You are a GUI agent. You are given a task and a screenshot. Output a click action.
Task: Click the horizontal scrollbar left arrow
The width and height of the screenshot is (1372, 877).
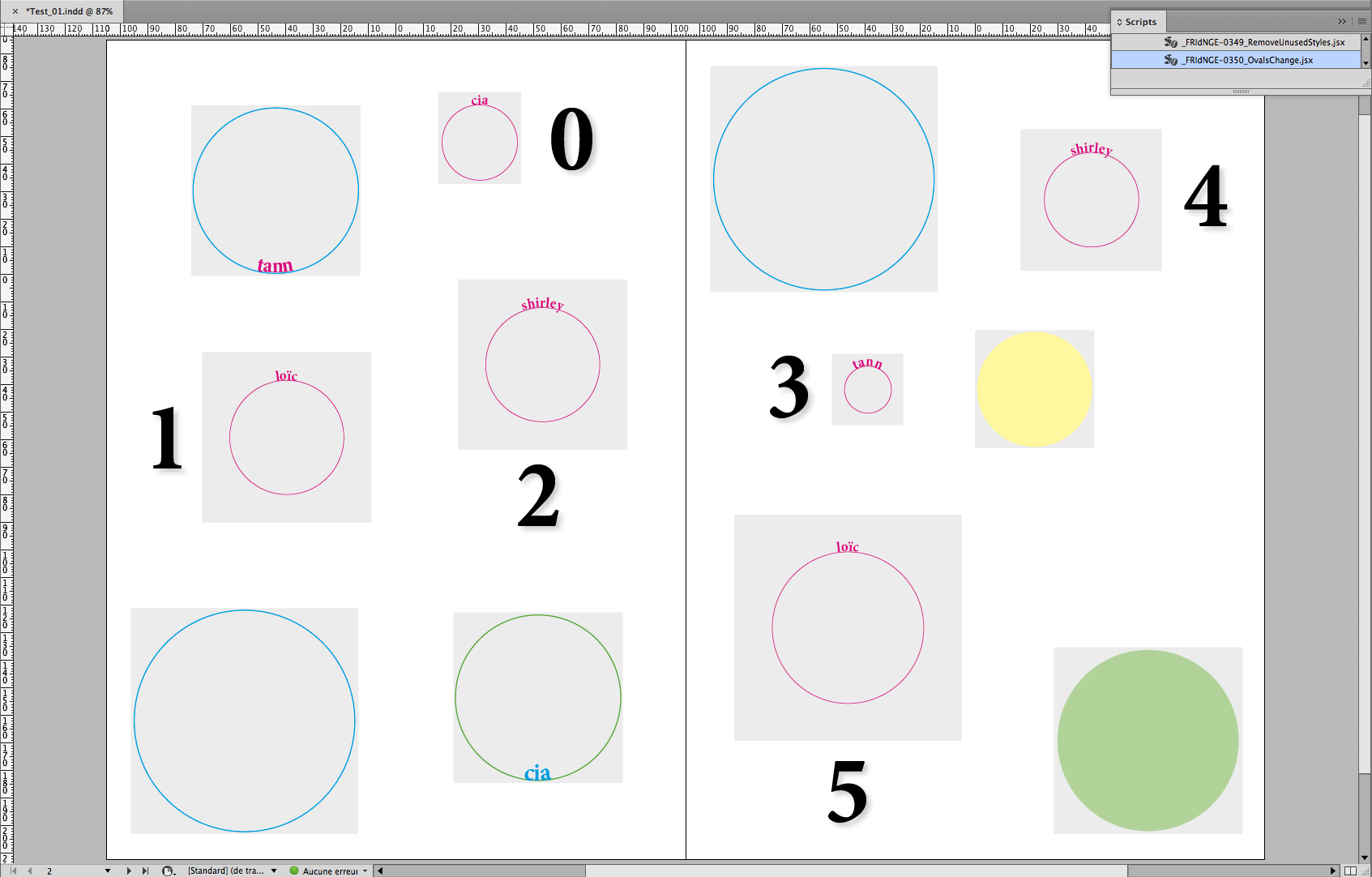point(380,871)
